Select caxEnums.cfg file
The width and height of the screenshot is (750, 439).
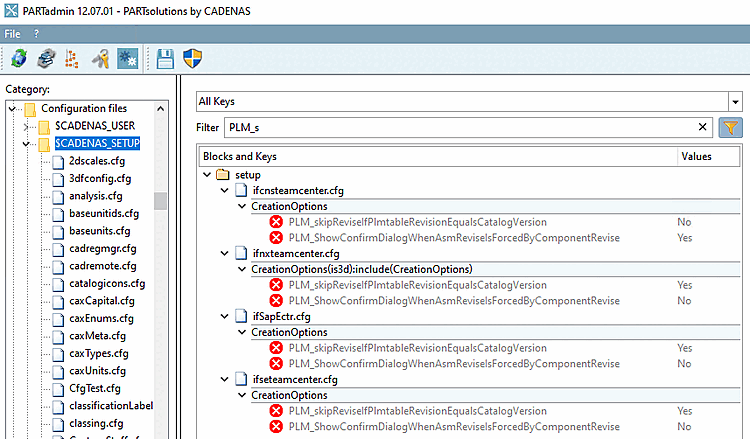pyautogui.click(x=101, y=318)
